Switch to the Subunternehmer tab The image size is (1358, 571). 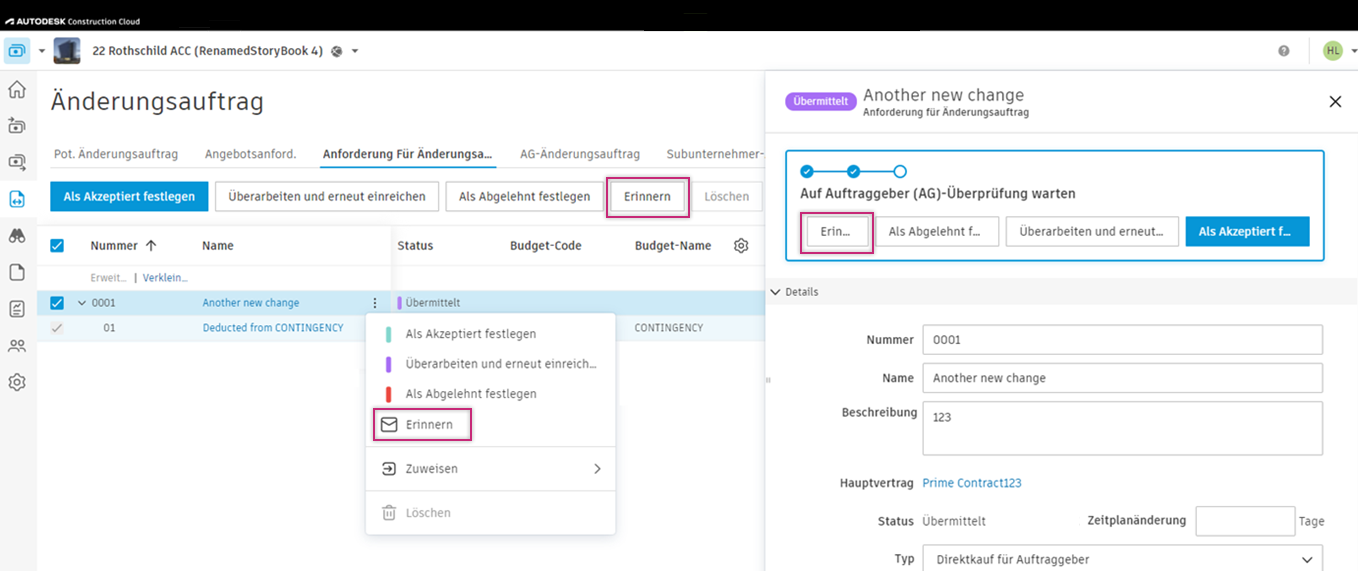715,154
